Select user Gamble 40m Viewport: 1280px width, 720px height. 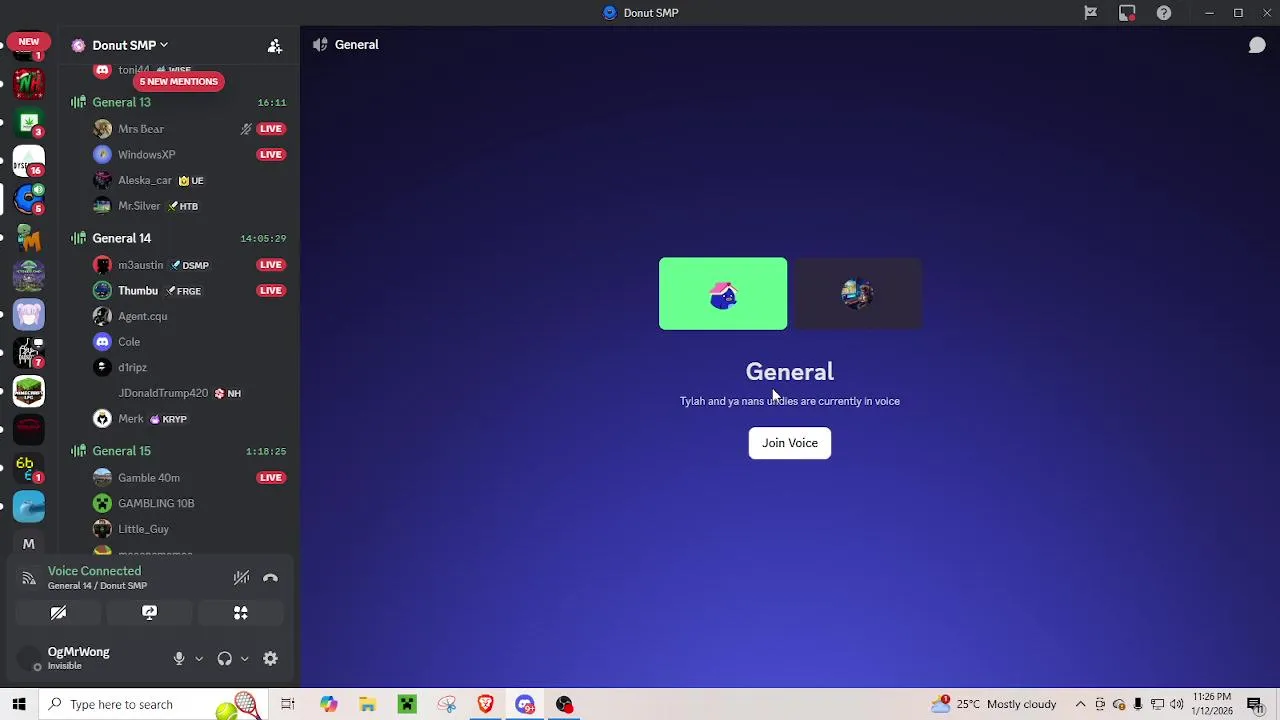tap(149, 478)
